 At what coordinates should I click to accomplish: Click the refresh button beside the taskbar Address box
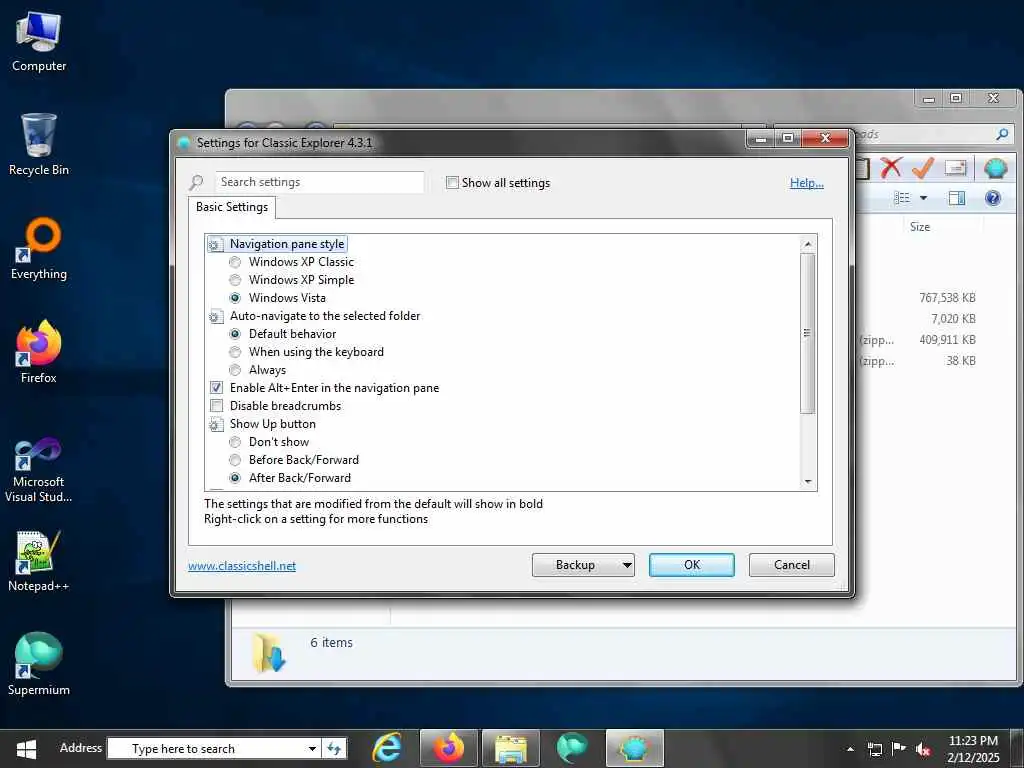334,748
